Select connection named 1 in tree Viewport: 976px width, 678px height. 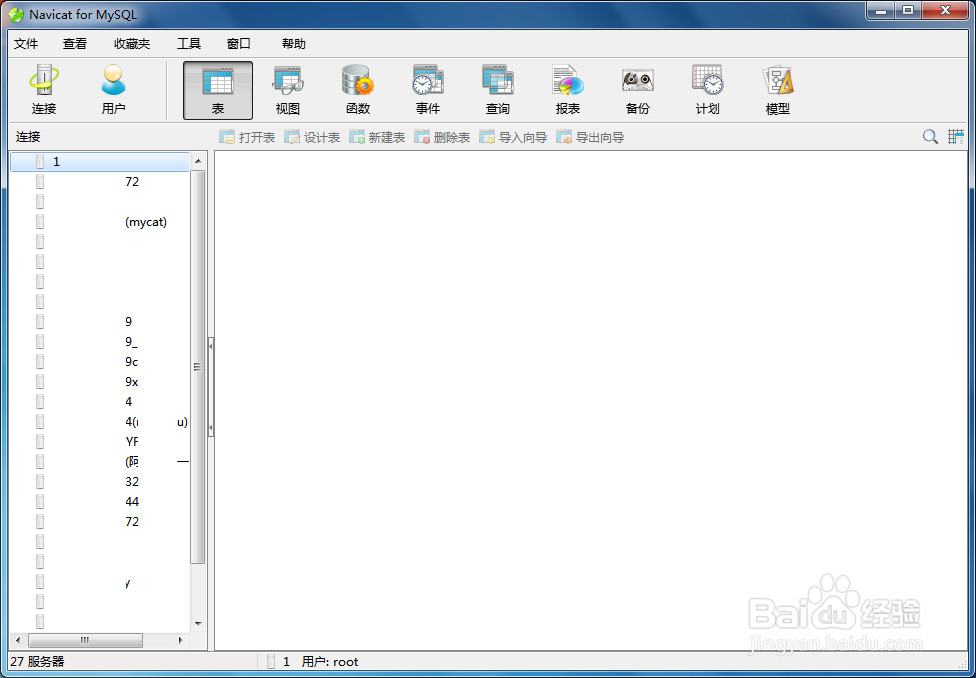100,162
